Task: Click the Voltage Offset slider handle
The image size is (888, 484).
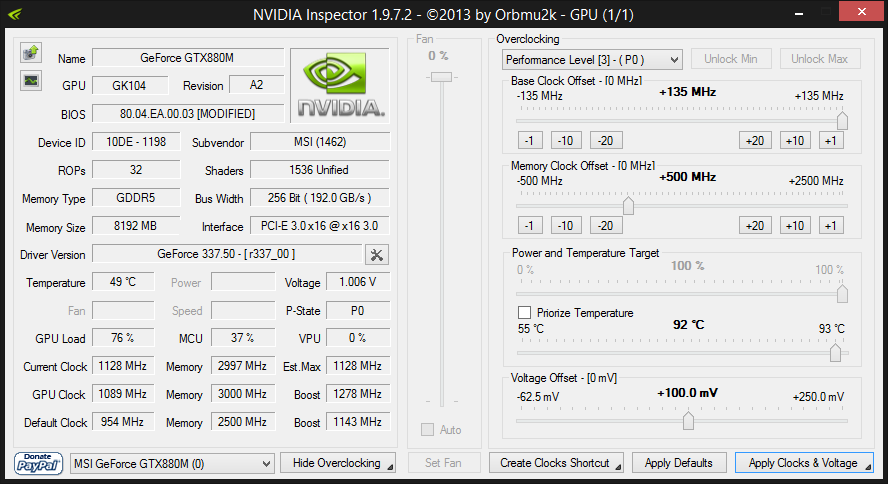Action: 688,421
